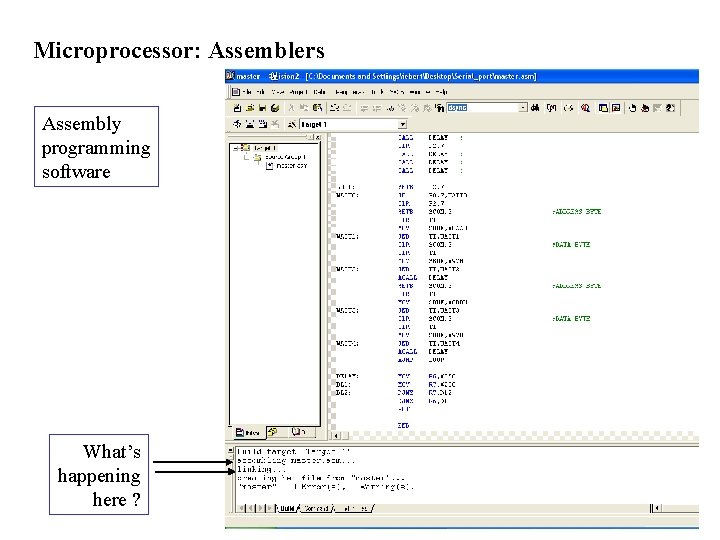Click the DELAY: label in the code
This screenshot has width=720, height=540.
tap(347, 376)
